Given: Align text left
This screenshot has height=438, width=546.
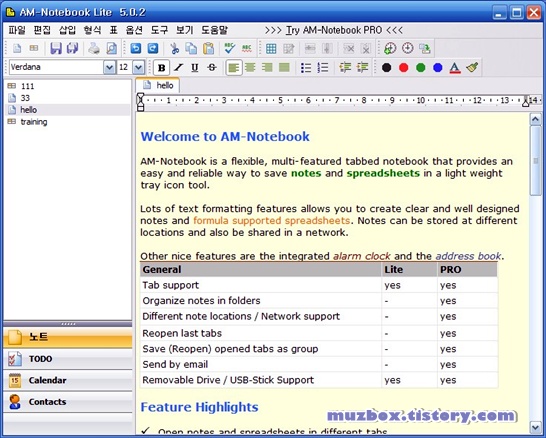Looking at the screenshot, I should point(233,68).
